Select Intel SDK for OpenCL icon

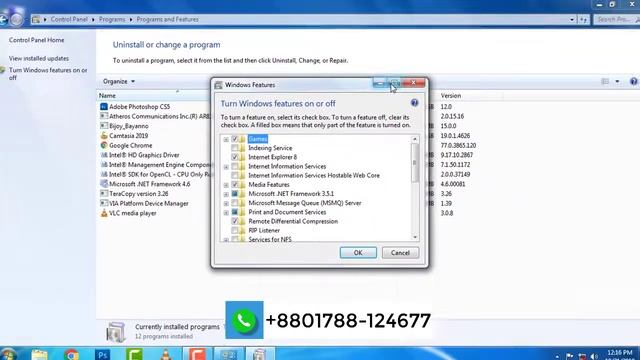pos(104,174)
